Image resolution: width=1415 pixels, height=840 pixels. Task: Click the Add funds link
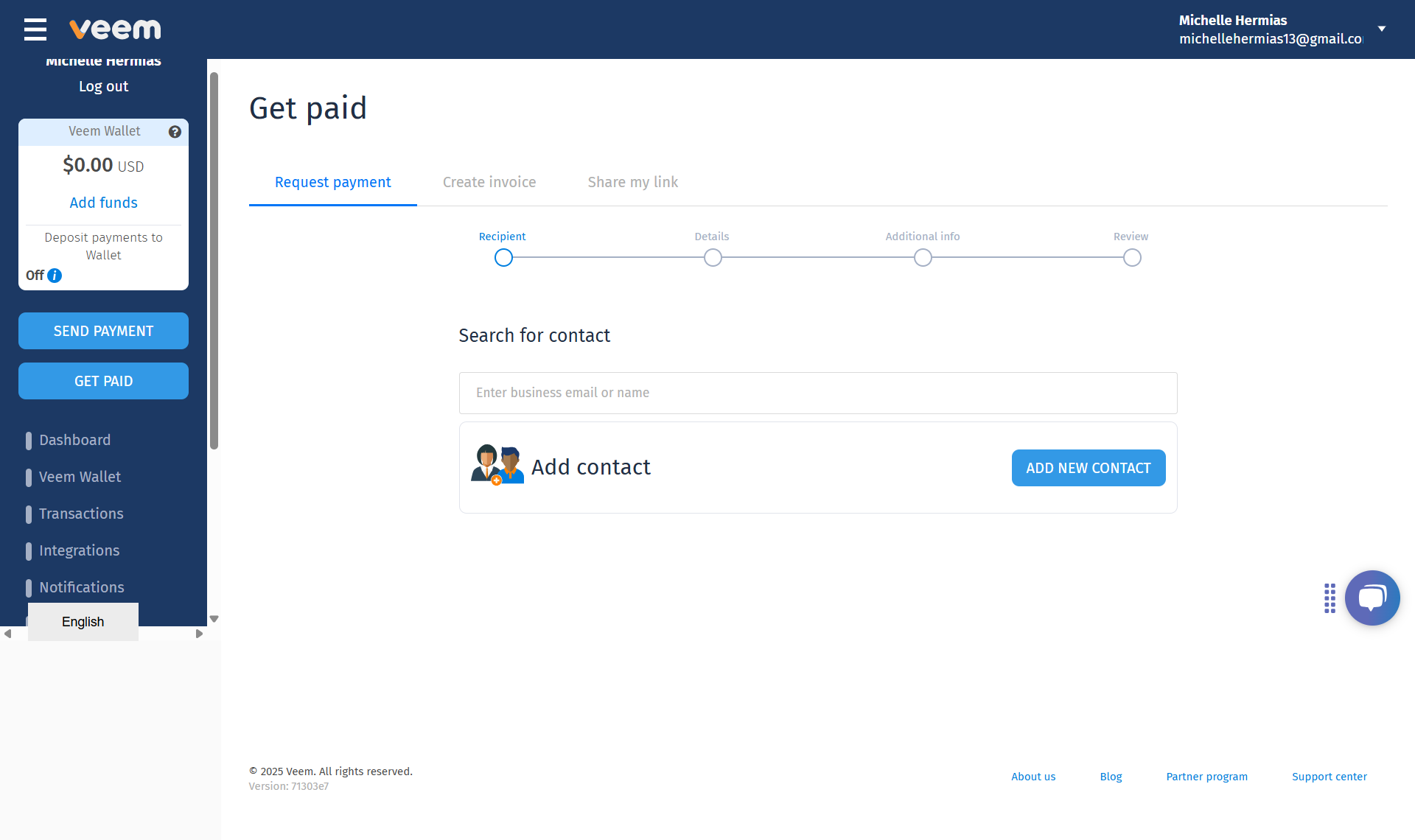103,203
